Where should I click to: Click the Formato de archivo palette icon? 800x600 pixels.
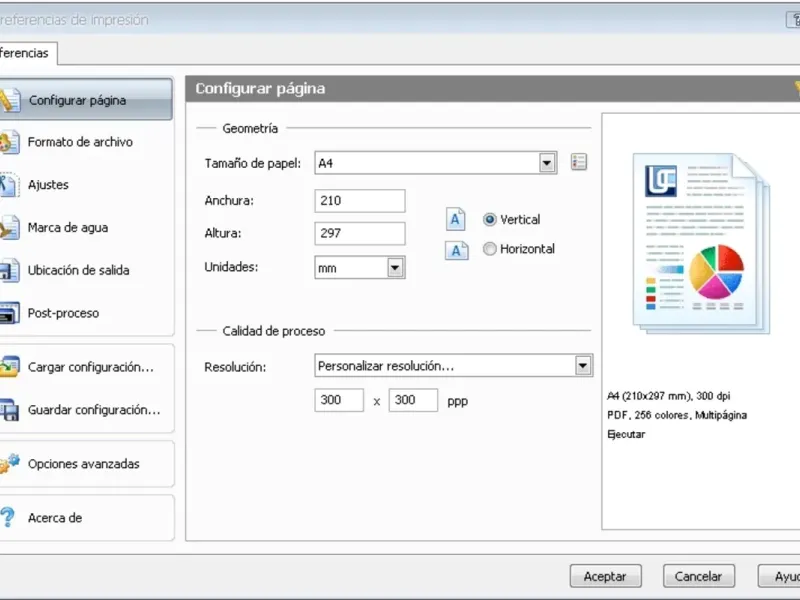tap(9, 142)
